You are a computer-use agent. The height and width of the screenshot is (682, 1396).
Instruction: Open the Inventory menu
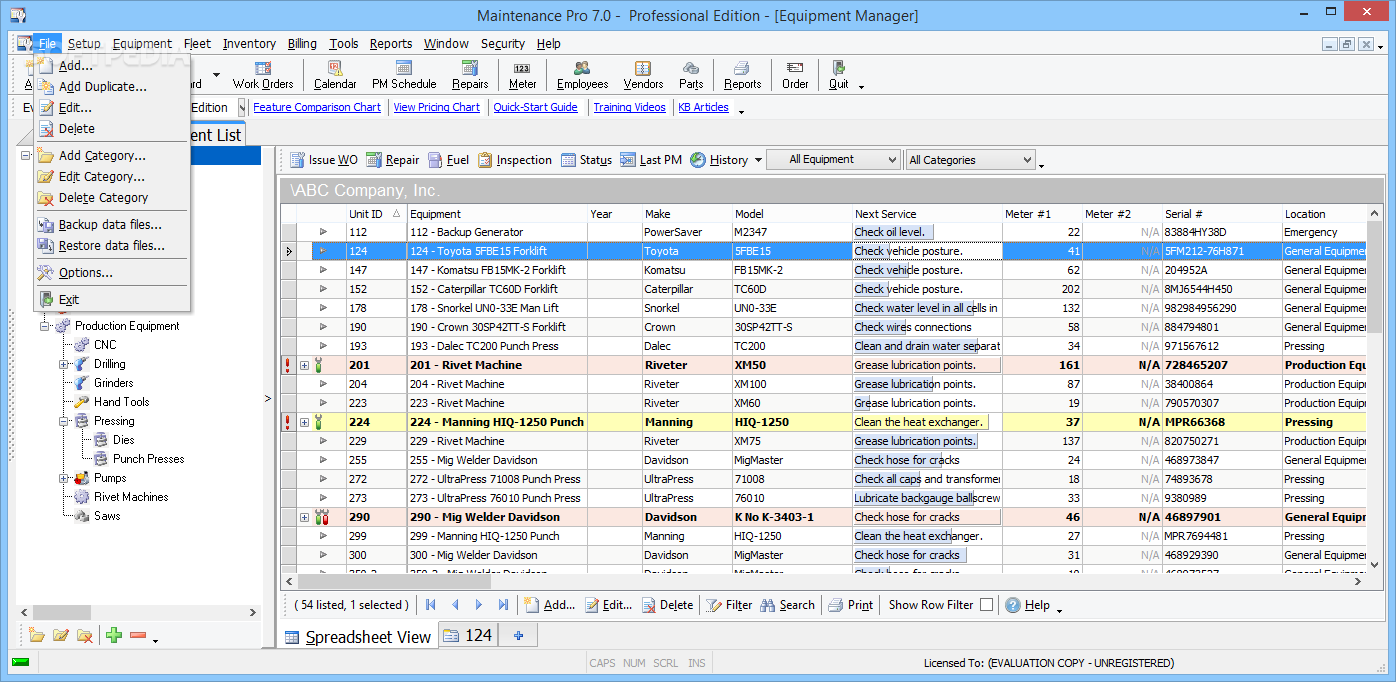click(249, 44)
